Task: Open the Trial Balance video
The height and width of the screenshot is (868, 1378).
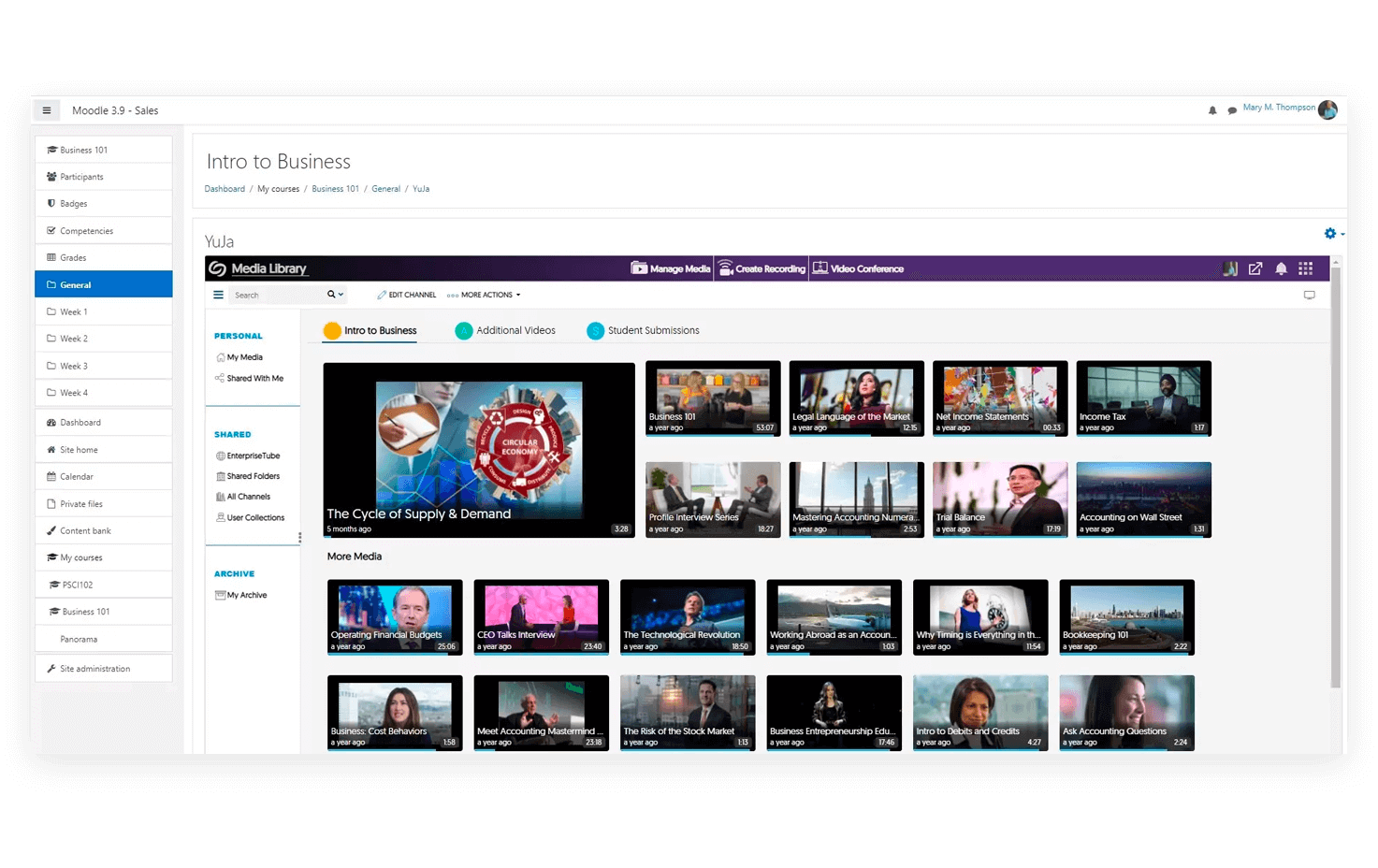Action: tap(1000, 499)
